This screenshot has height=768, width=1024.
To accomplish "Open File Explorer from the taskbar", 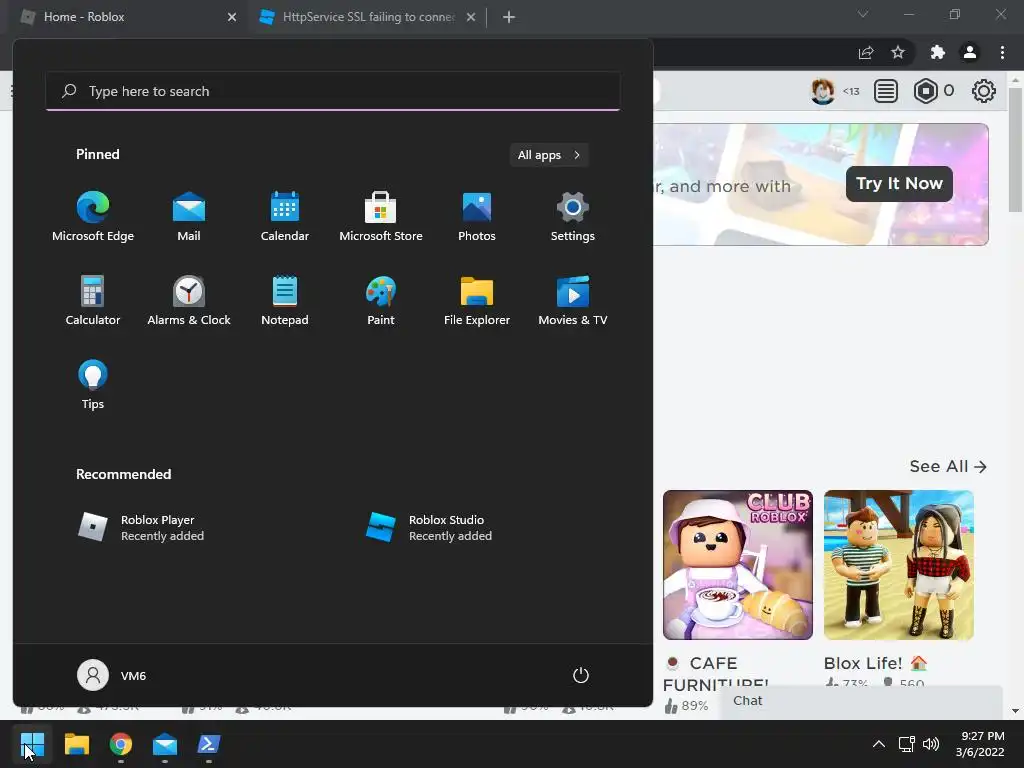I will tap(76, 744).
